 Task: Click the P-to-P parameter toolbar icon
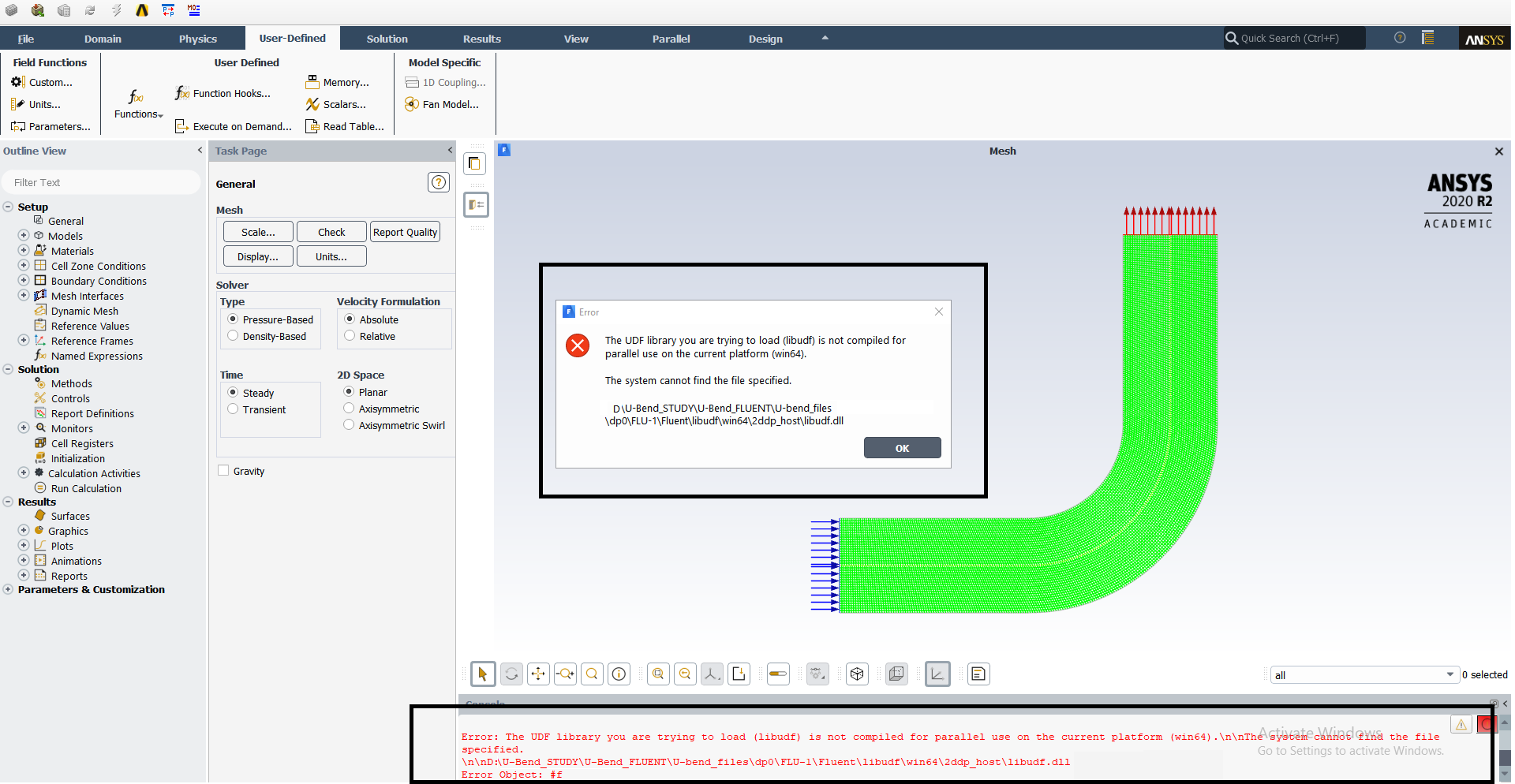168,10
